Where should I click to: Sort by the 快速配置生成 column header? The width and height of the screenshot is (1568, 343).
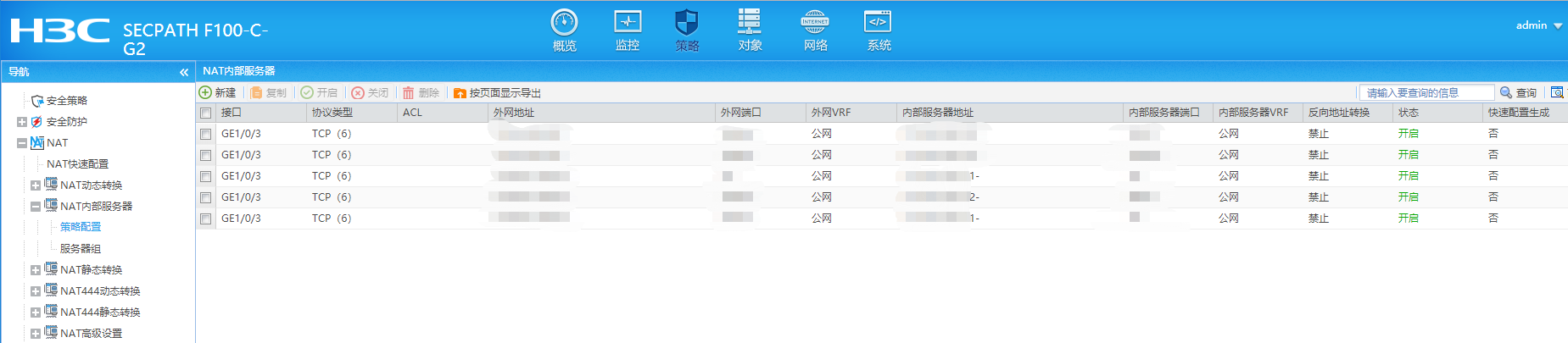pos(1525,113)
